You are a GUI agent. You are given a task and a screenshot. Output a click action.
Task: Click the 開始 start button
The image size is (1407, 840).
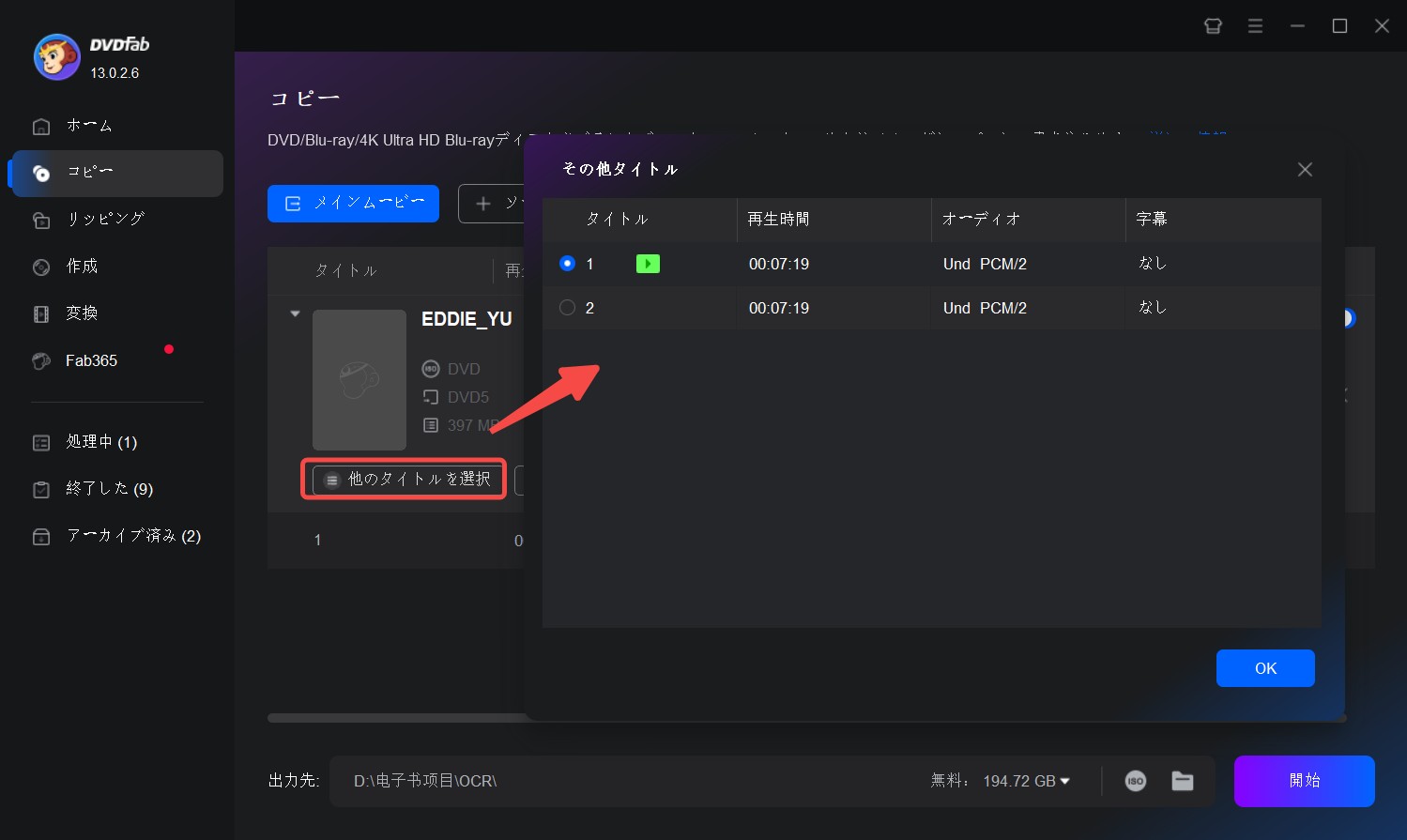coord(1305,781)
